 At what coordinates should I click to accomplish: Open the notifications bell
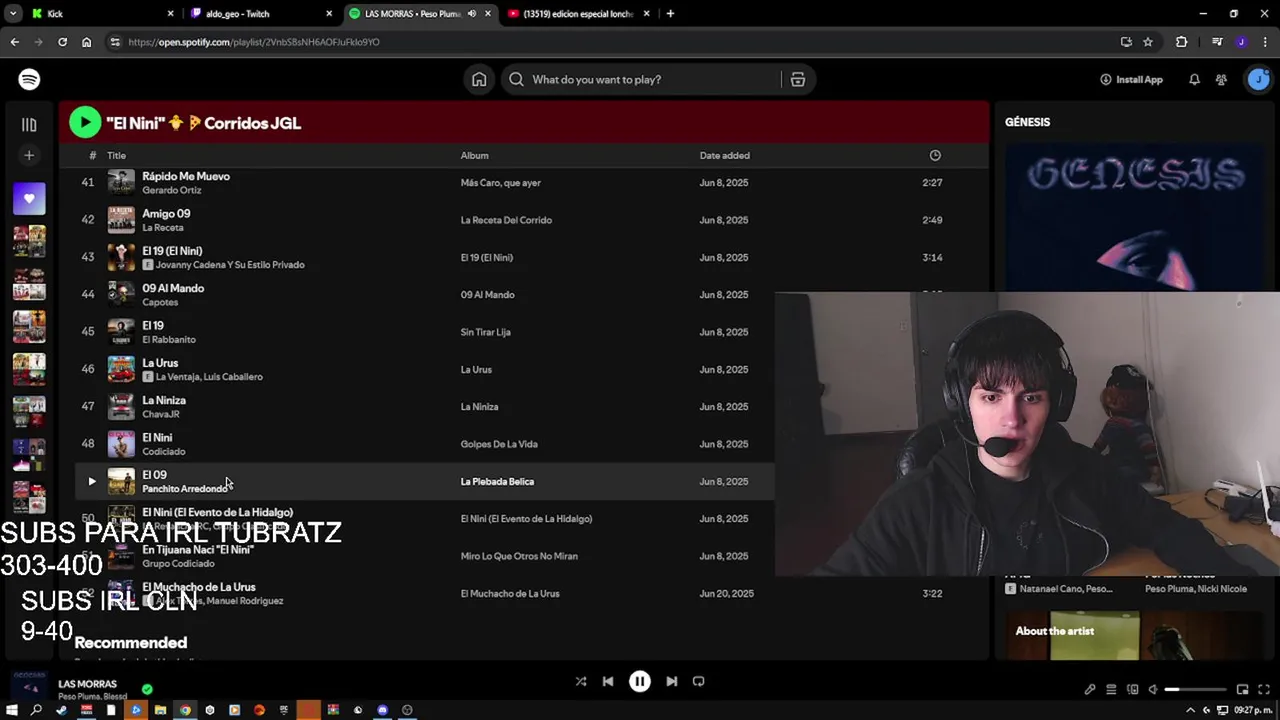coord(1194,79)
